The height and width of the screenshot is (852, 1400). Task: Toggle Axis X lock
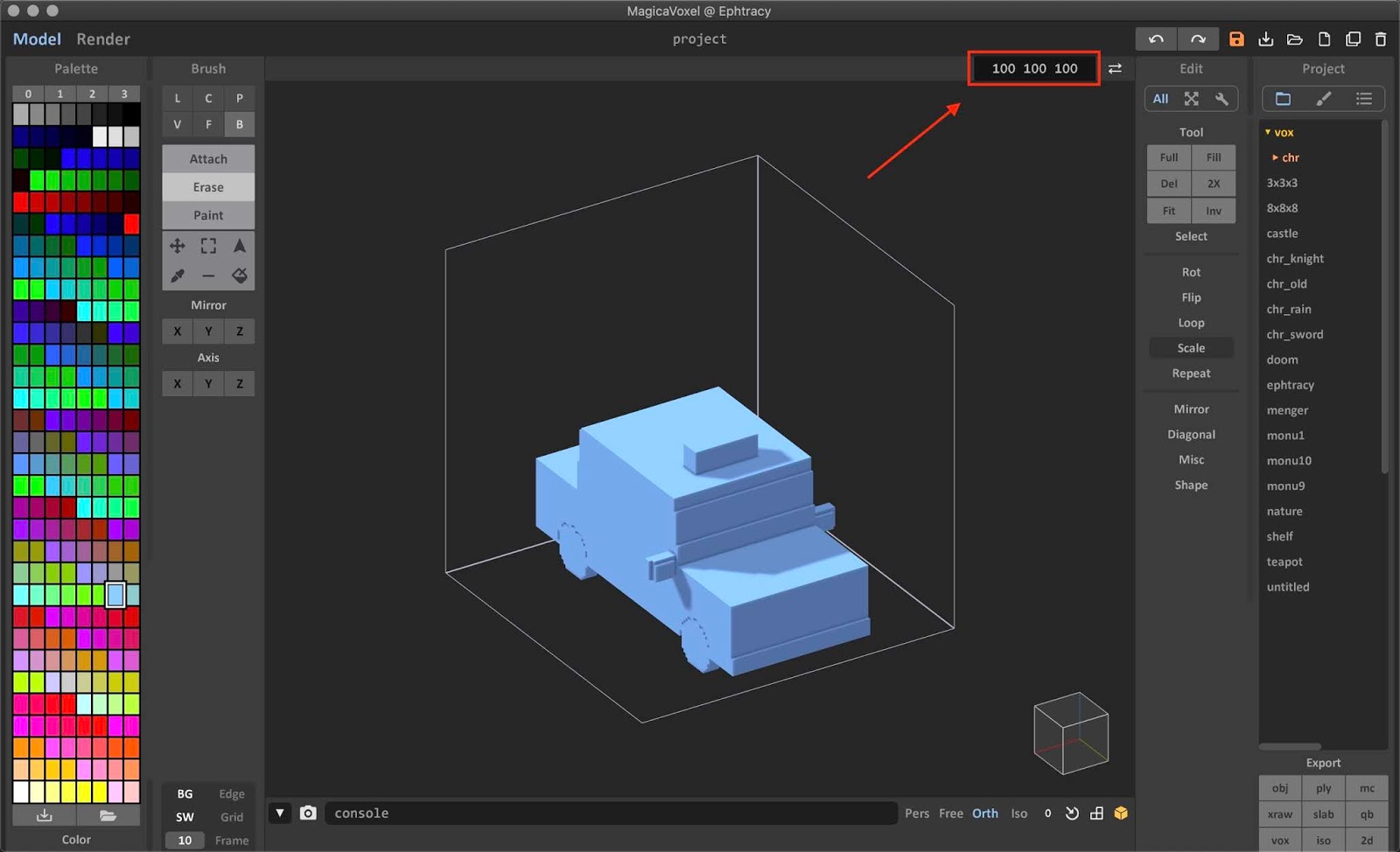click(x=178, y=384)
